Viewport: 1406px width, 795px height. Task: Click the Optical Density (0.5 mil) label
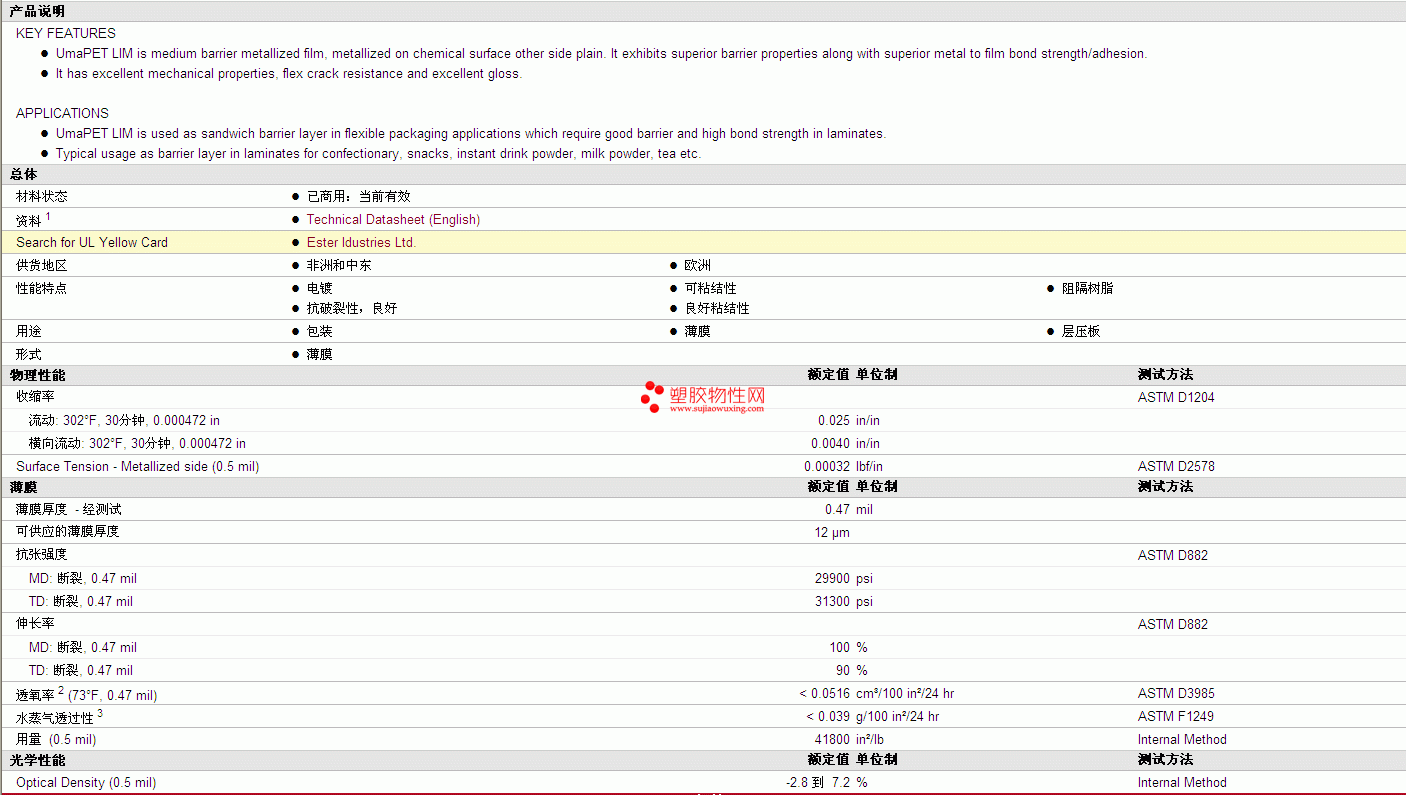point(86,783)
